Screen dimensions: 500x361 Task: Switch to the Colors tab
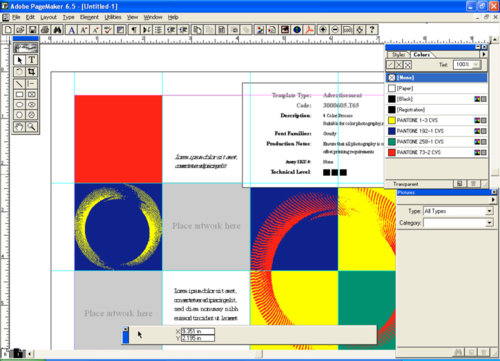(x=422, y=54)
